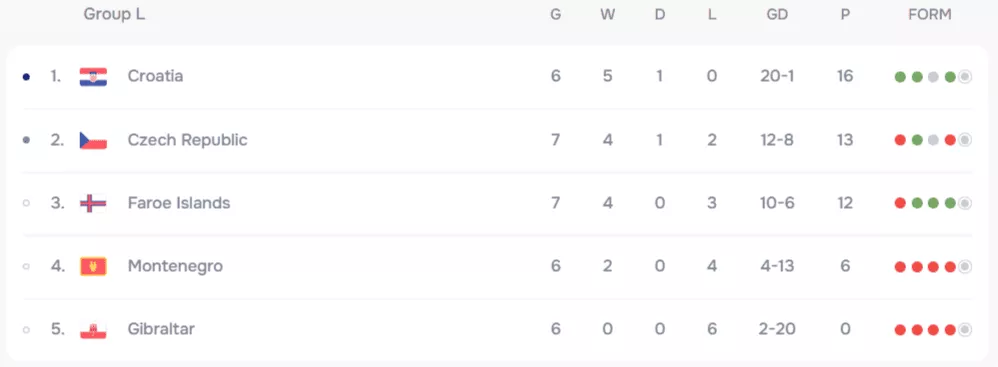The image size is (998, 367).
Task: Open the Croatia team link
Action: (x=155, y=76)
